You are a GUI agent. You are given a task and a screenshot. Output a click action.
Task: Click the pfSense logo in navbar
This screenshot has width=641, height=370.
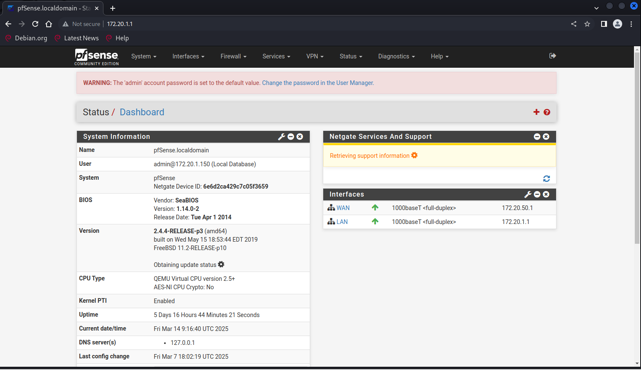pos(96,57)
